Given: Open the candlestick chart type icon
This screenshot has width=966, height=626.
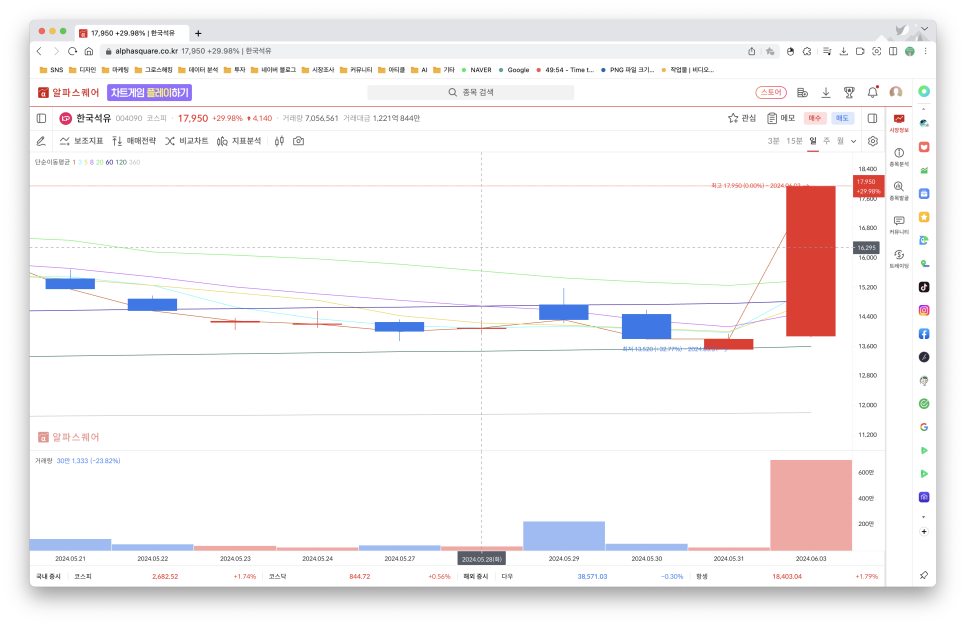Looking at the screenshot, I should [280, 141].
